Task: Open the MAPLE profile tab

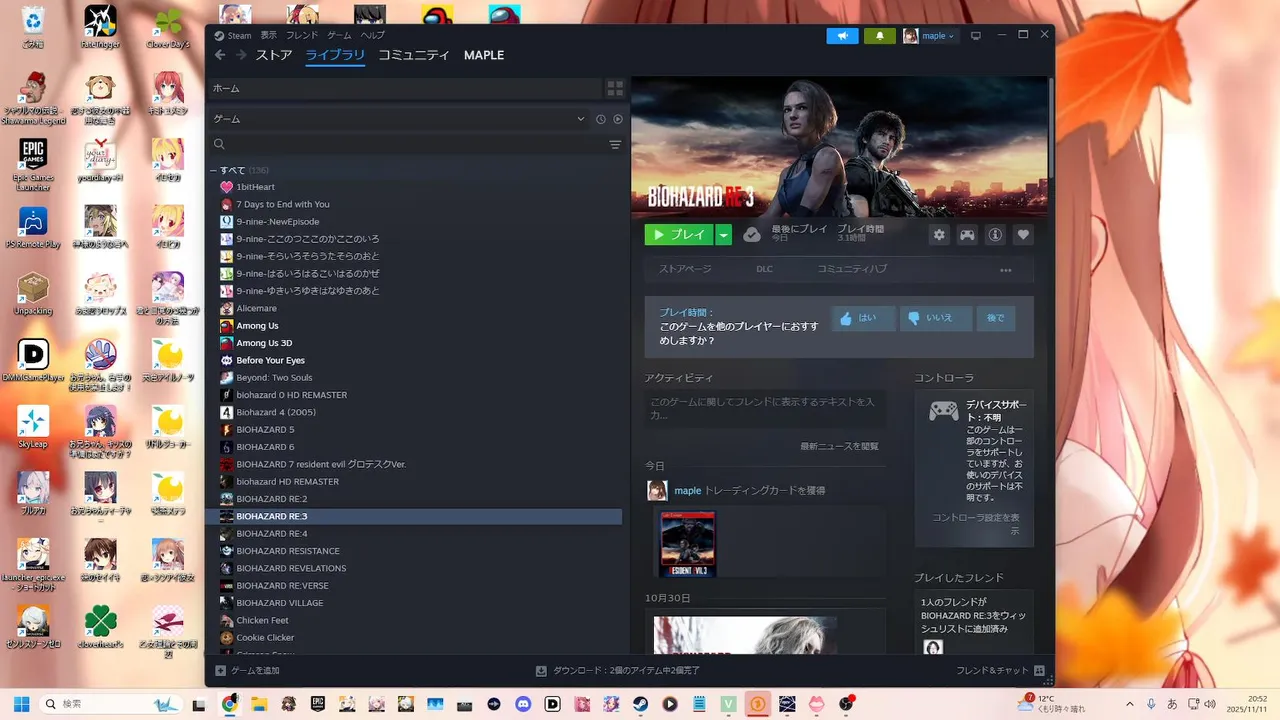Action: pos(484,55)
